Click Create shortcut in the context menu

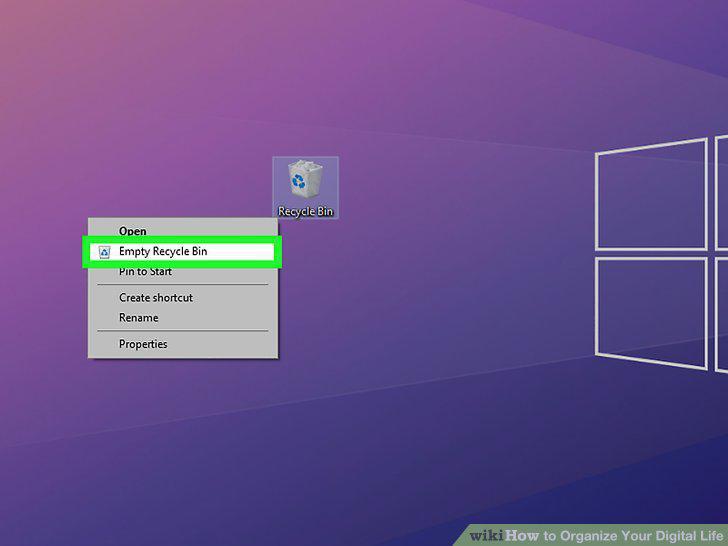click(183, 298)
